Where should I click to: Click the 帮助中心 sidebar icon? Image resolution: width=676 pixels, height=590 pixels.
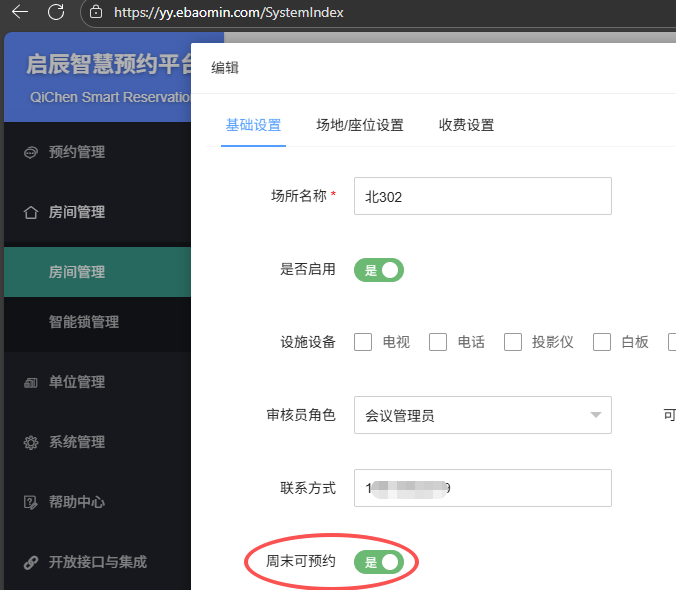tap(31, 502)
